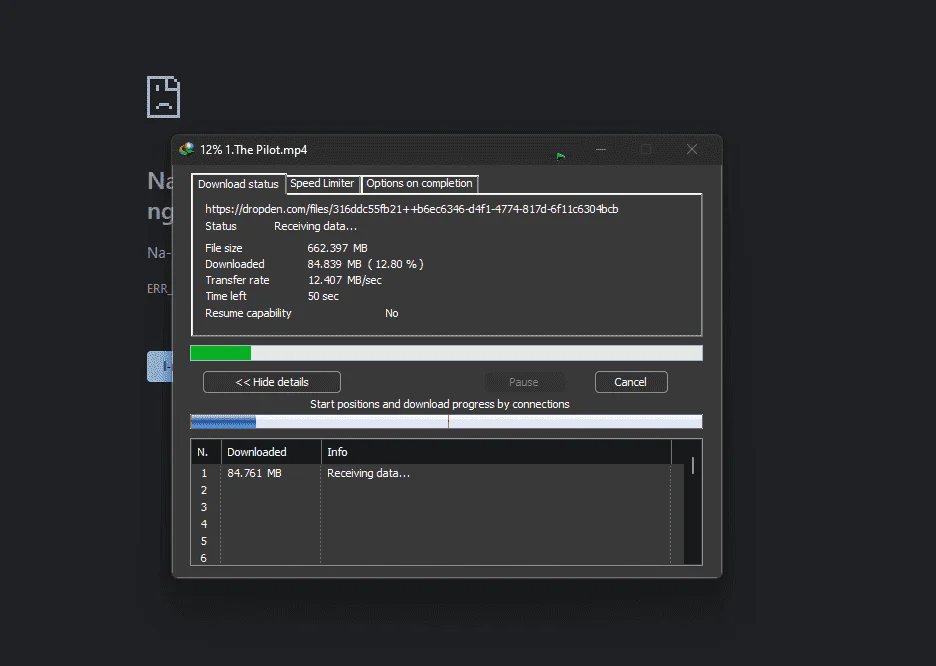Viewport: 936px width, 666px height.
Task: Click the Info column header
Action: tap(496, 452)
